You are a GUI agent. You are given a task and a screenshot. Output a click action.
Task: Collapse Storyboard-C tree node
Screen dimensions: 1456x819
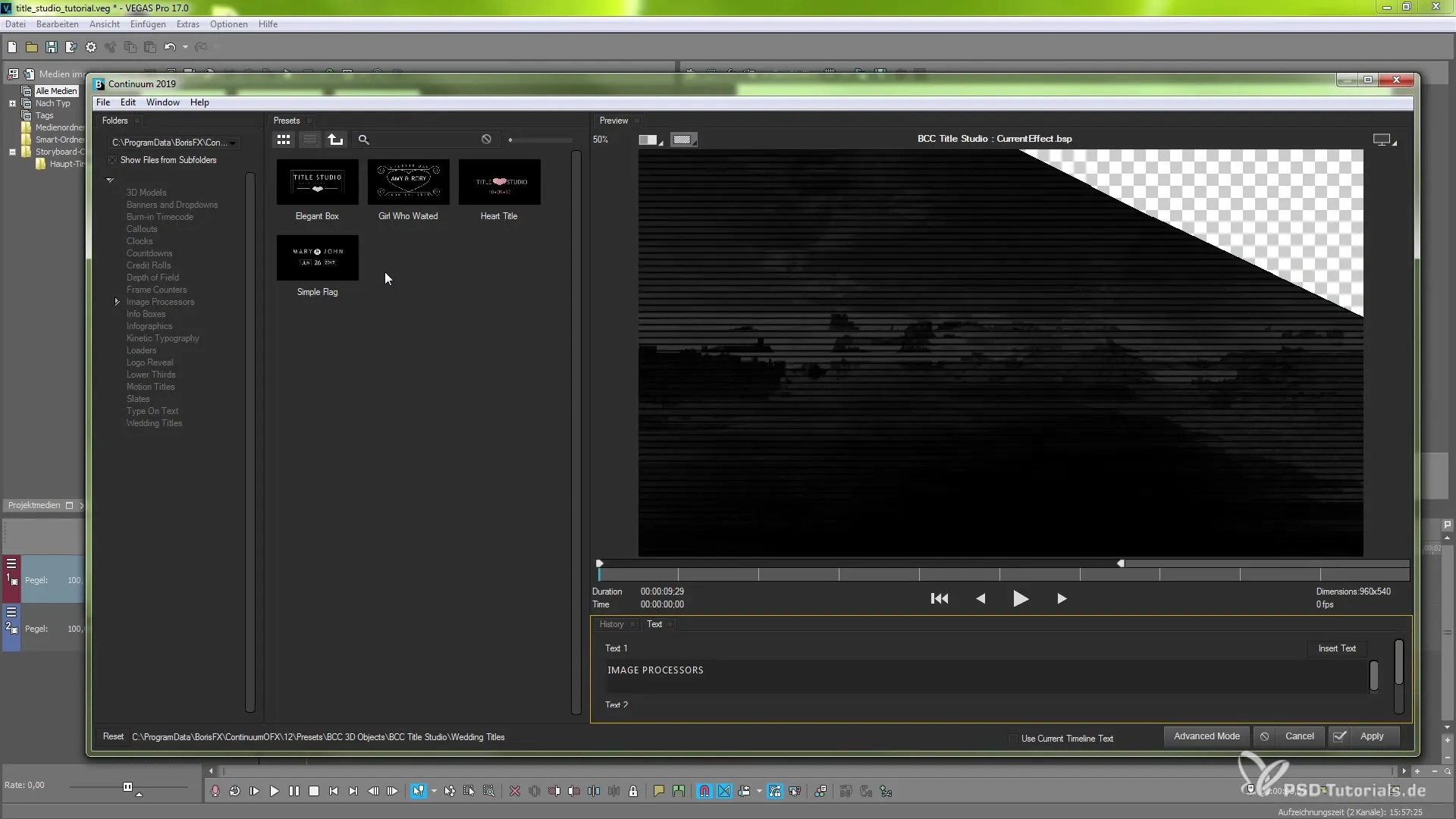tap(12, 152)
